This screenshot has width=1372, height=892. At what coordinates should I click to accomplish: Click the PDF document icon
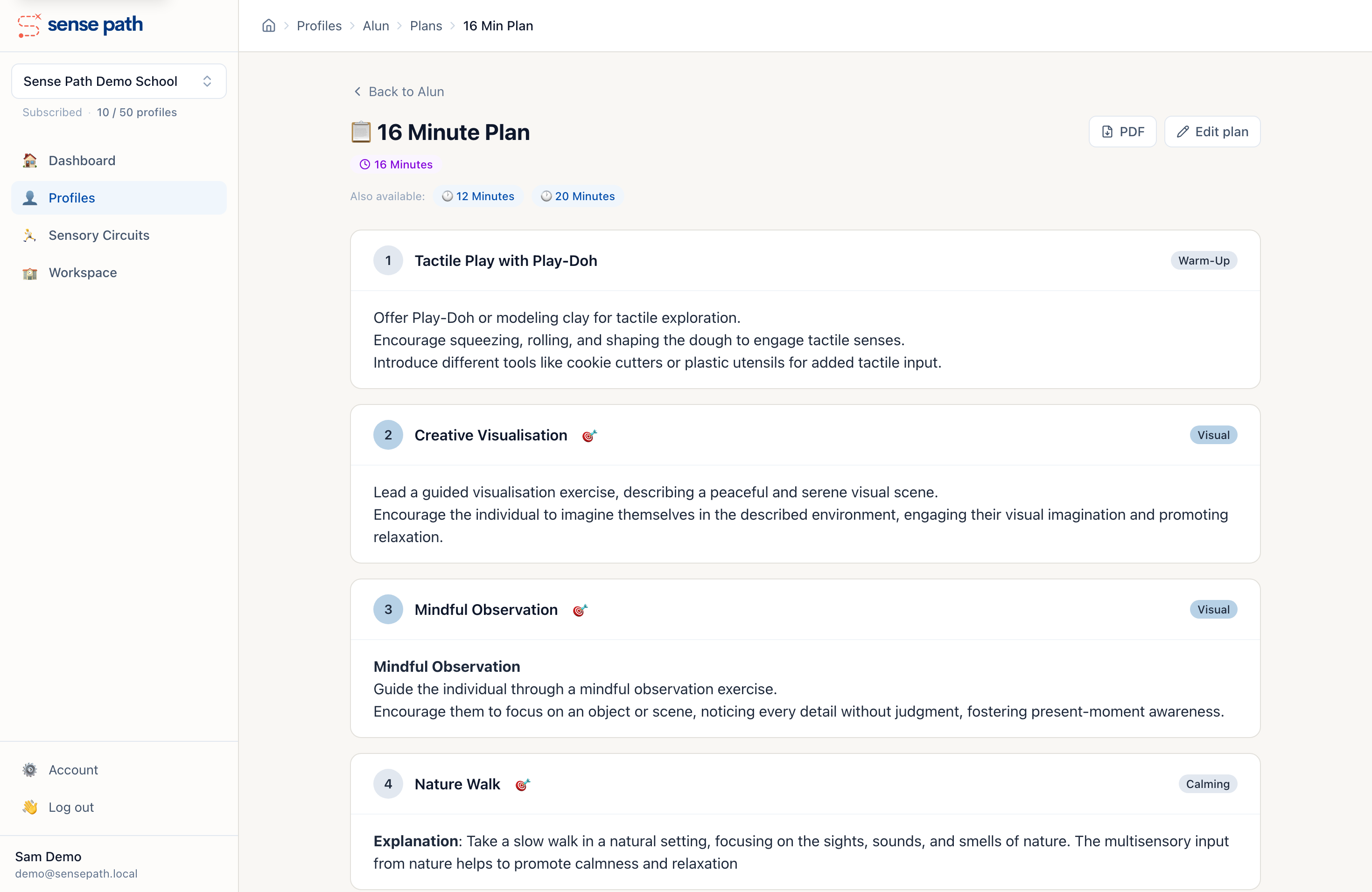point(1107,132)
